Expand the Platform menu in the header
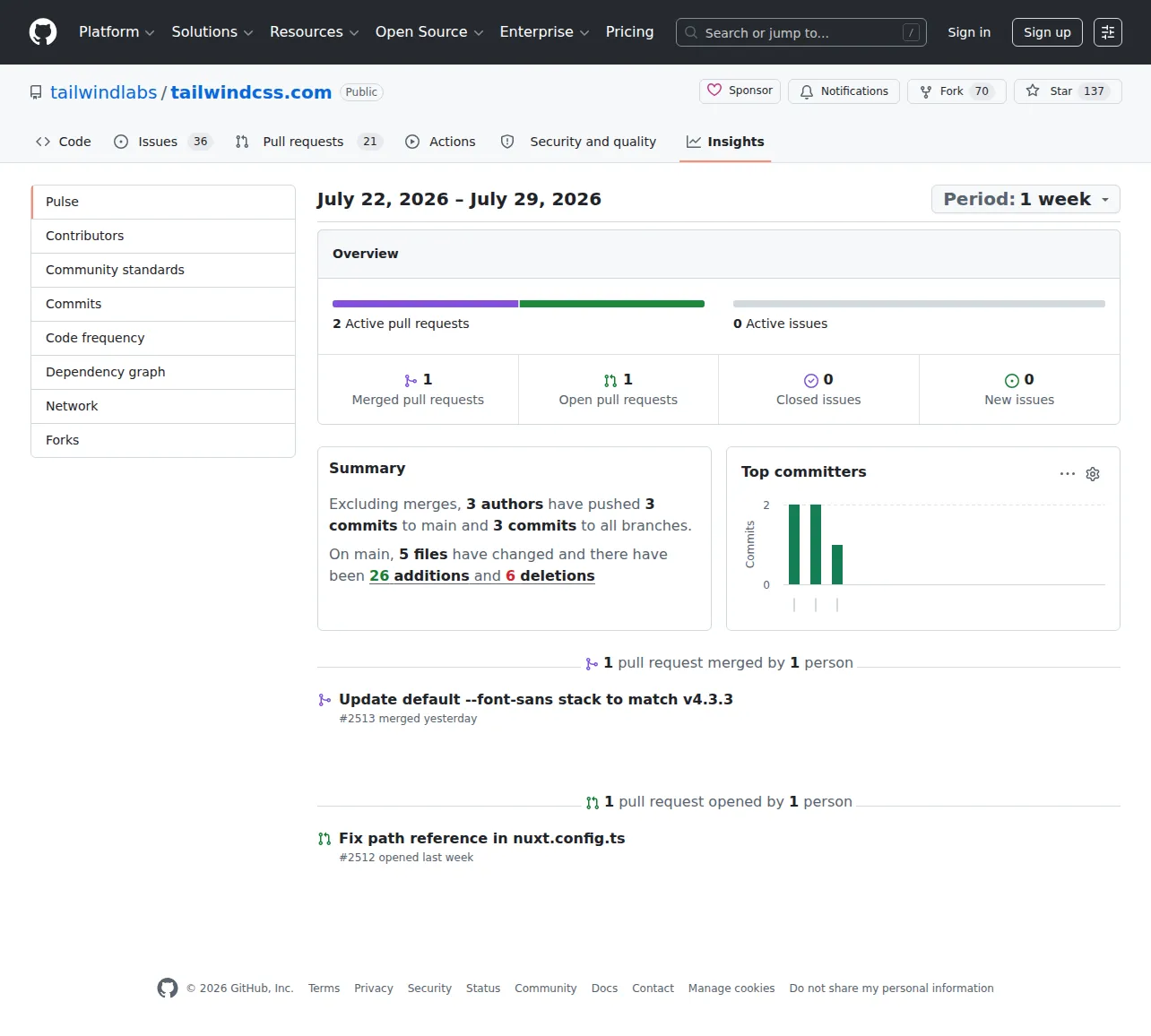Viewport: 1151px width, 1036px height. [x=117, y=32]
